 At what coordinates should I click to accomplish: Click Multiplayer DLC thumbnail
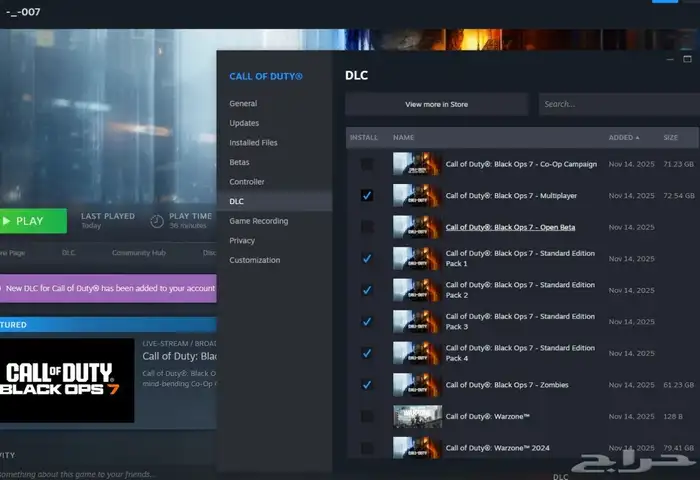417,196
